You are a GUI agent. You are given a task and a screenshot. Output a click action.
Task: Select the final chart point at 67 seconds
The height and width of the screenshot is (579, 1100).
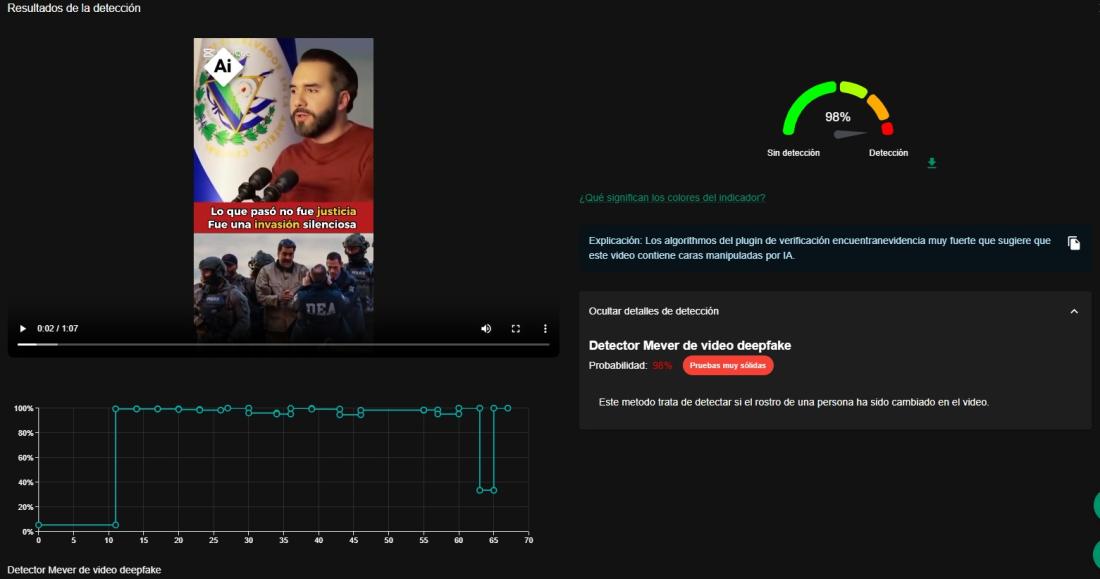click(508, 408)
